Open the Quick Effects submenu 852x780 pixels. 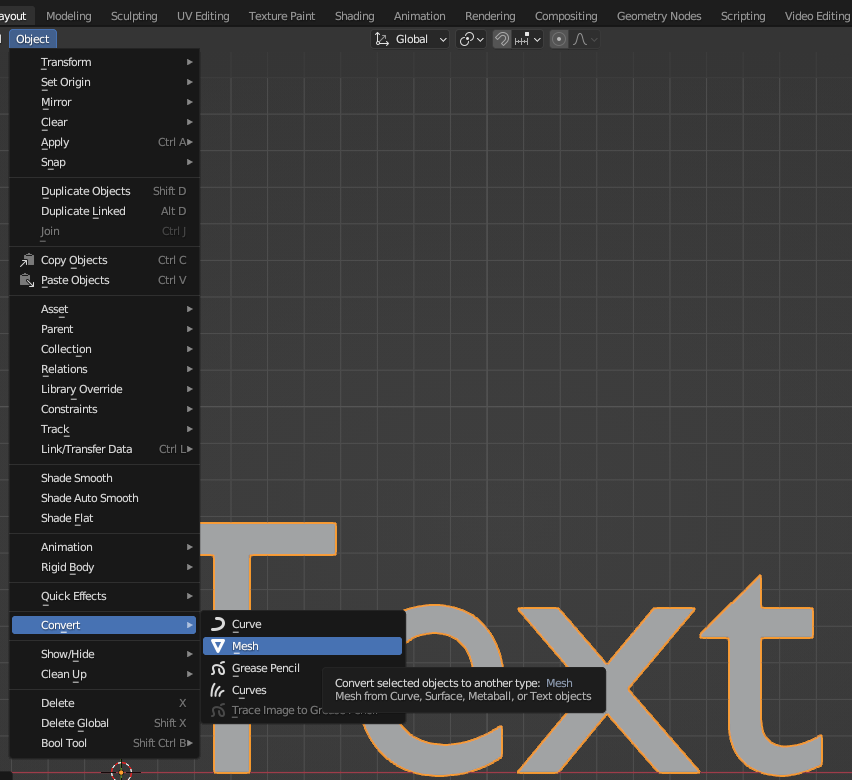tap(104, 596)
